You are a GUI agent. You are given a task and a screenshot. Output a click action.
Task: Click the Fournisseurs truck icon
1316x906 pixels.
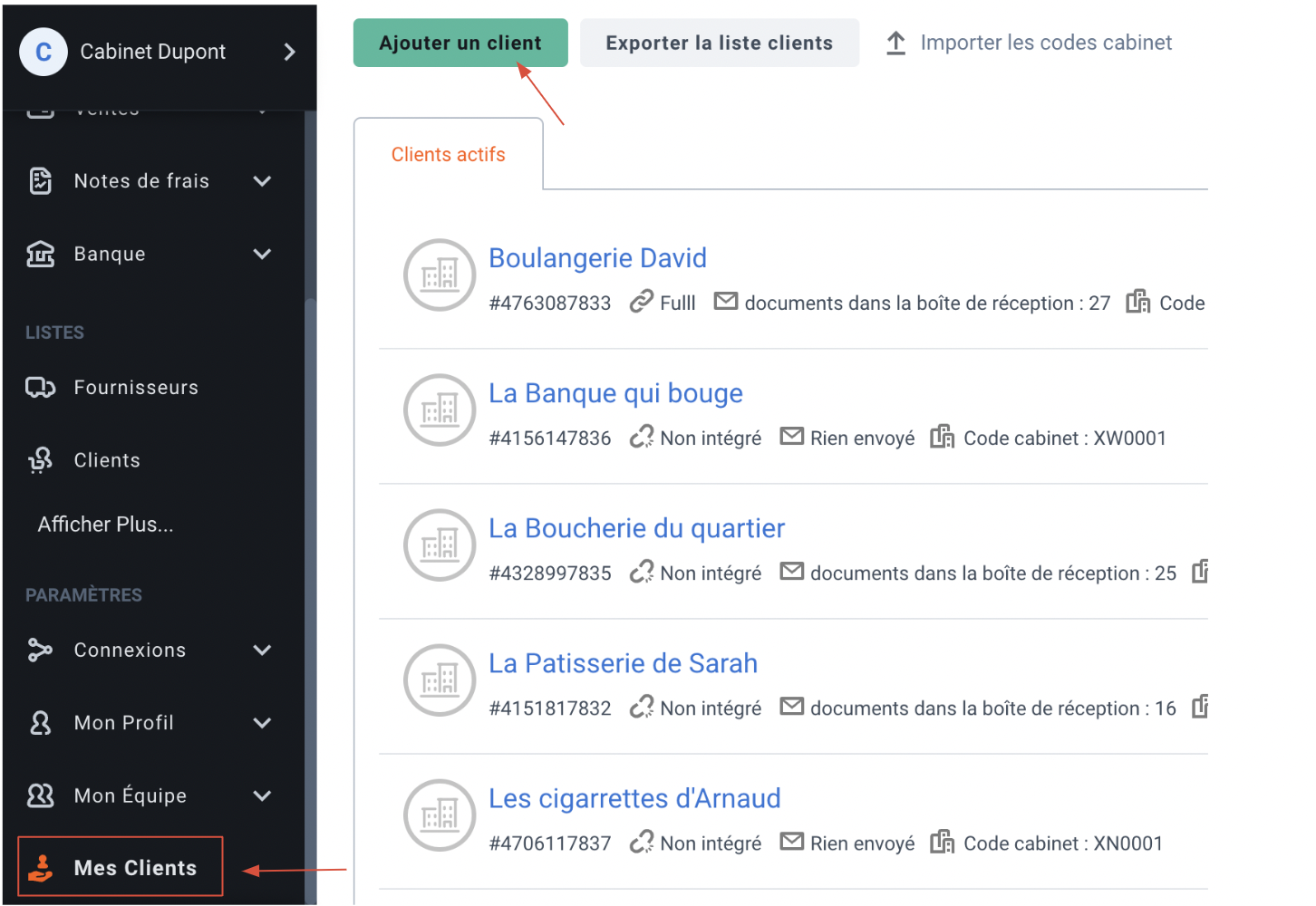tap(41, 388)
